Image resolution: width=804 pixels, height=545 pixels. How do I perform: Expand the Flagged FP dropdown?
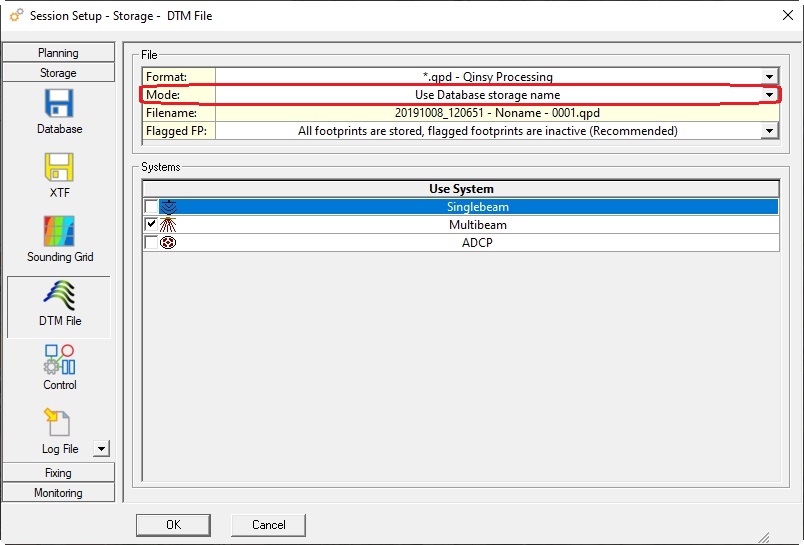769,131
